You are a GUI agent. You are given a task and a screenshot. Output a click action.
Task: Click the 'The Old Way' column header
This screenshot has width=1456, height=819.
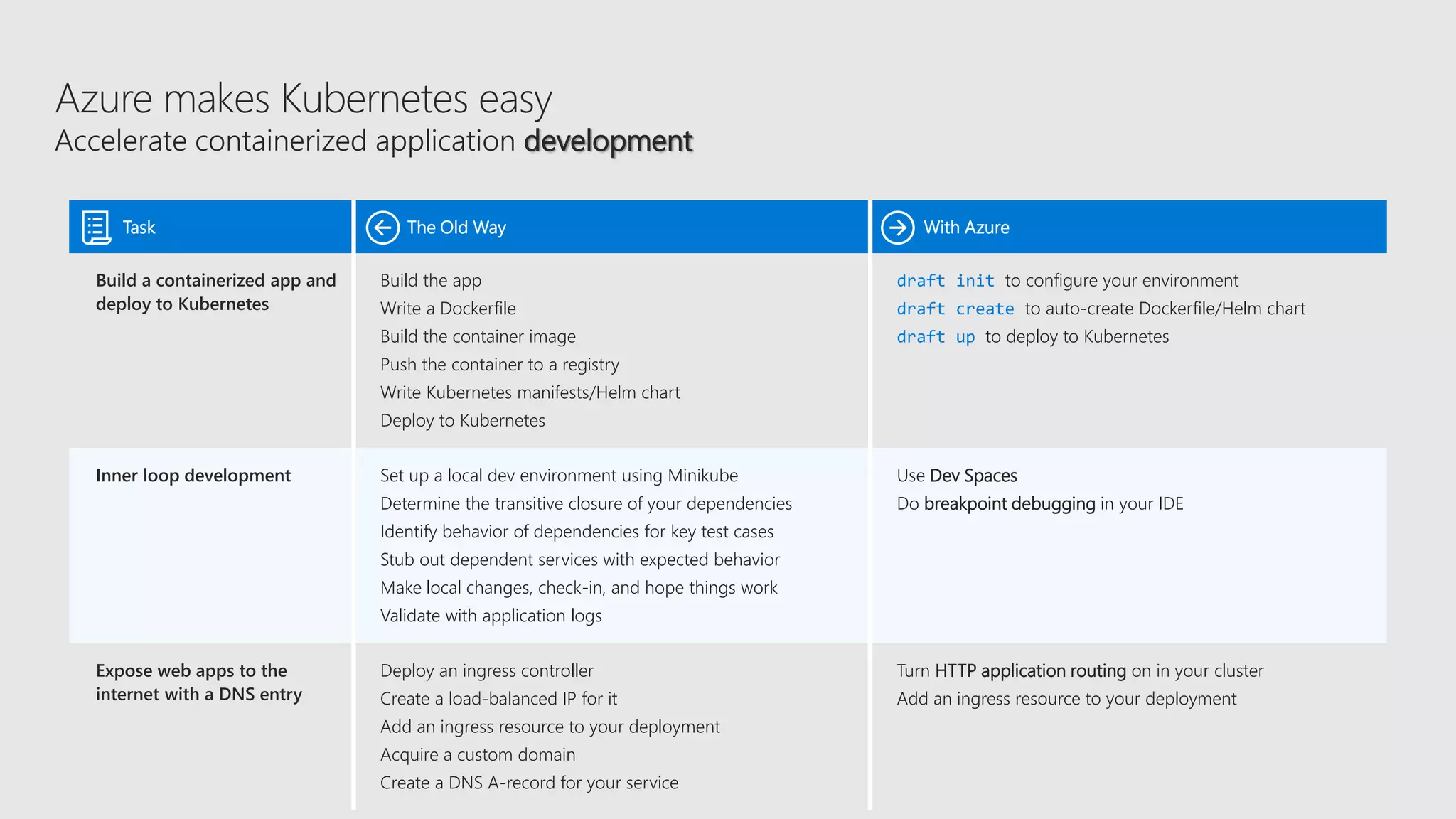pos(456,227)
